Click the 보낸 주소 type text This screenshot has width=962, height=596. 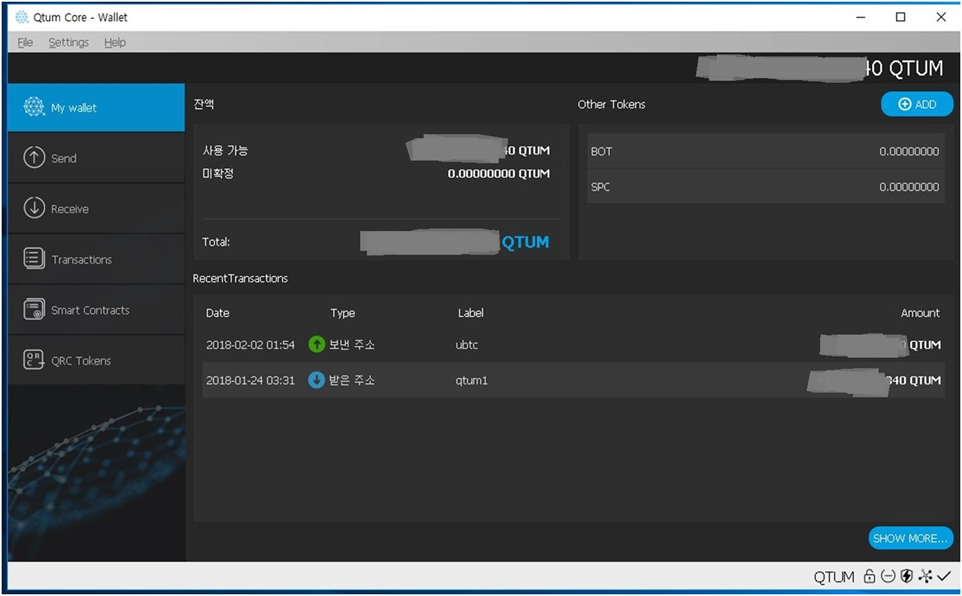coord(352,345)
